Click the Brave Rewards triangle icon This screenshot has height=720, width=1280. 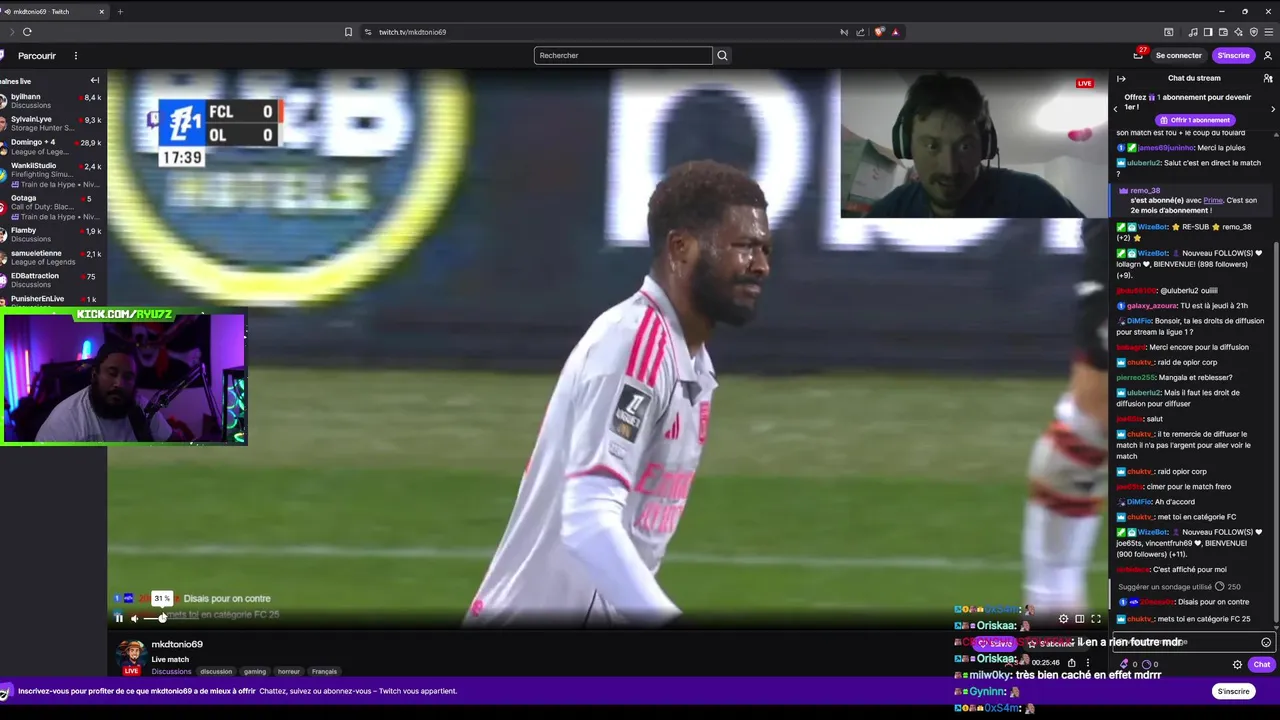(x=895, y=32)
